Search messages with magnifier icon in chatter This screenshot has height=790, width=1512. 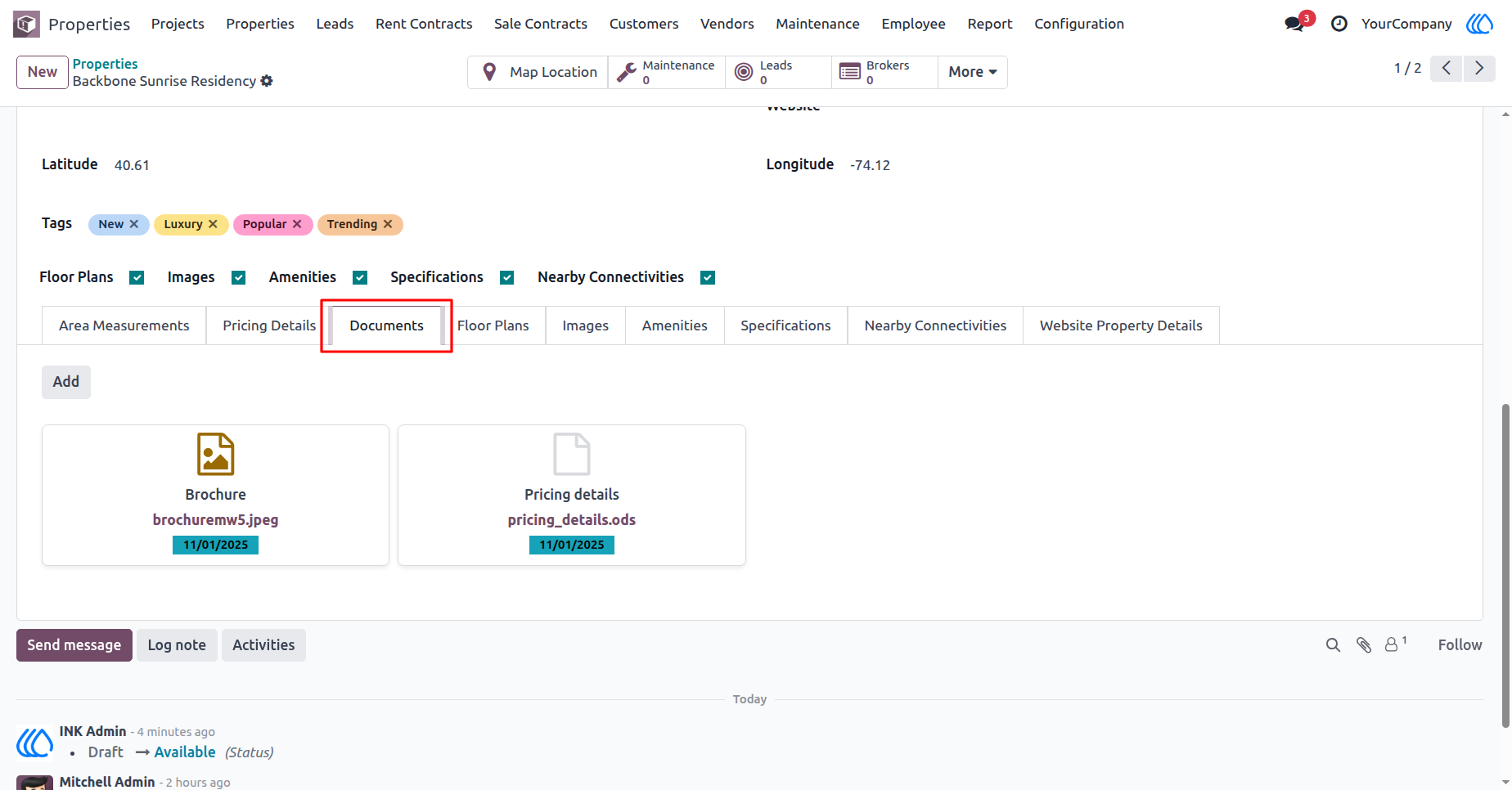coord(1333,645)
